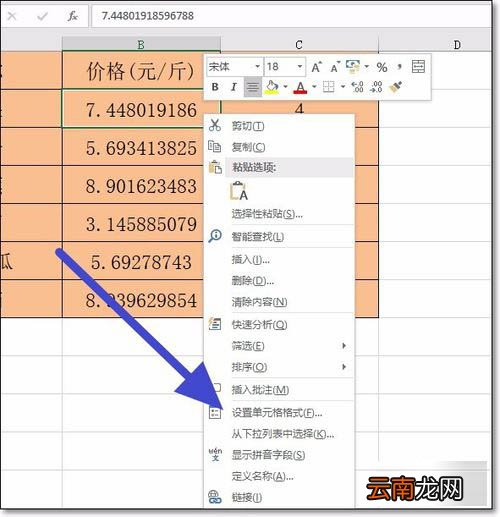The height and width of the screenshot is (517, 500).
Task: Expand the 排序(O) submenu
Action: (x=279, y=367)
